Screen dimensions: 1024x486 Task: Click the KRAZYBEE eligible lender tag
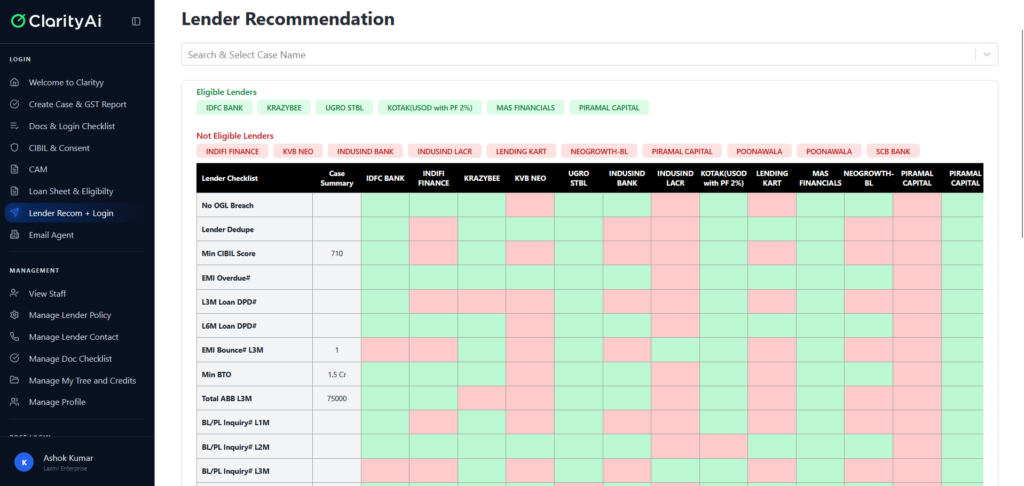click(x=282, y=107)
